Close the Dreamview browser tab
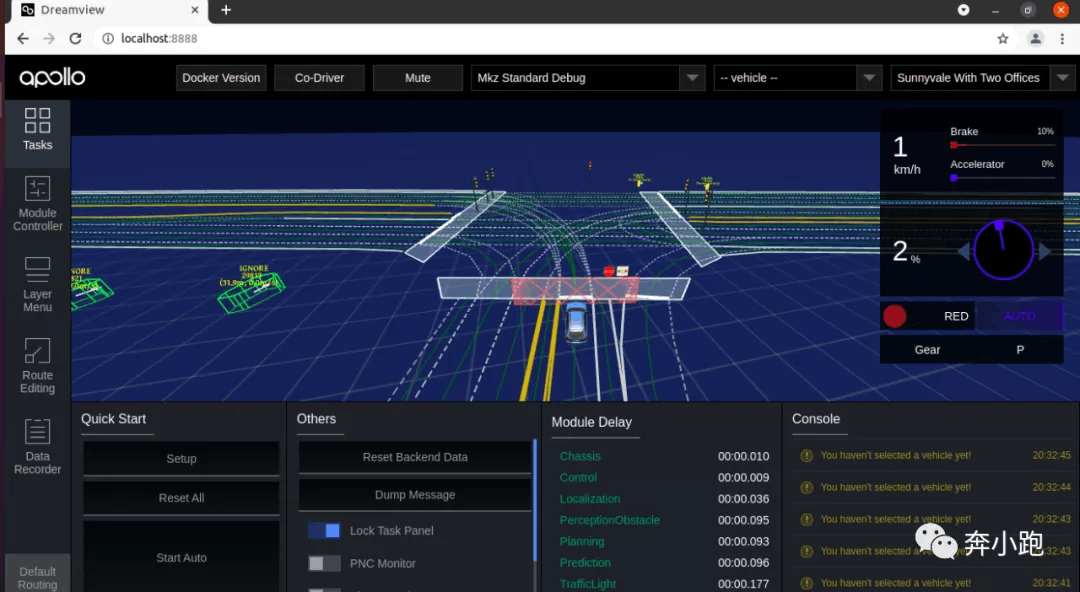The image size is (1080, 592). pos(195,10)
